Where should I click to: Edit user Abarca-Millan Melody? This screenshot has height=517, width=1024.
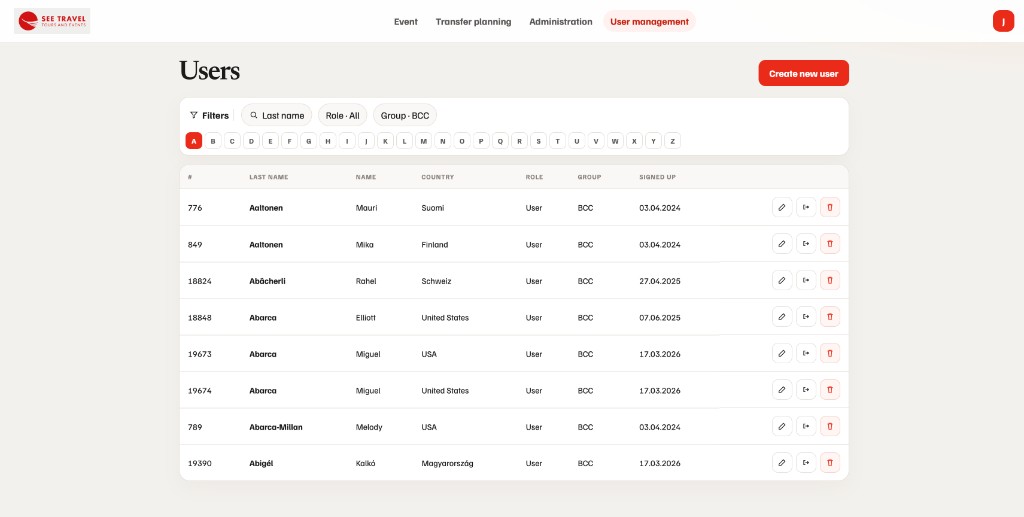[782, 426]
